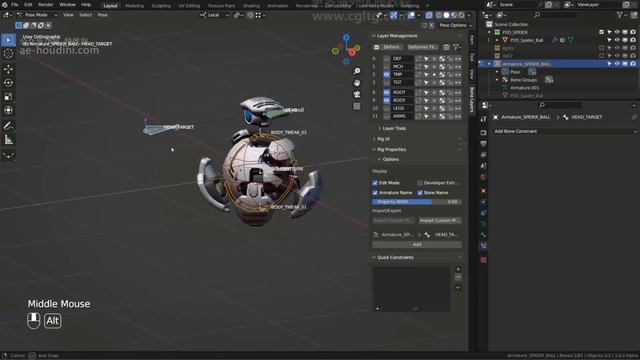Image resolution: width=640 pixels, height=360 pixels.
Task: Click the Add button under Rig Properties
Action: pyautogui.click(x=417, y=244)
